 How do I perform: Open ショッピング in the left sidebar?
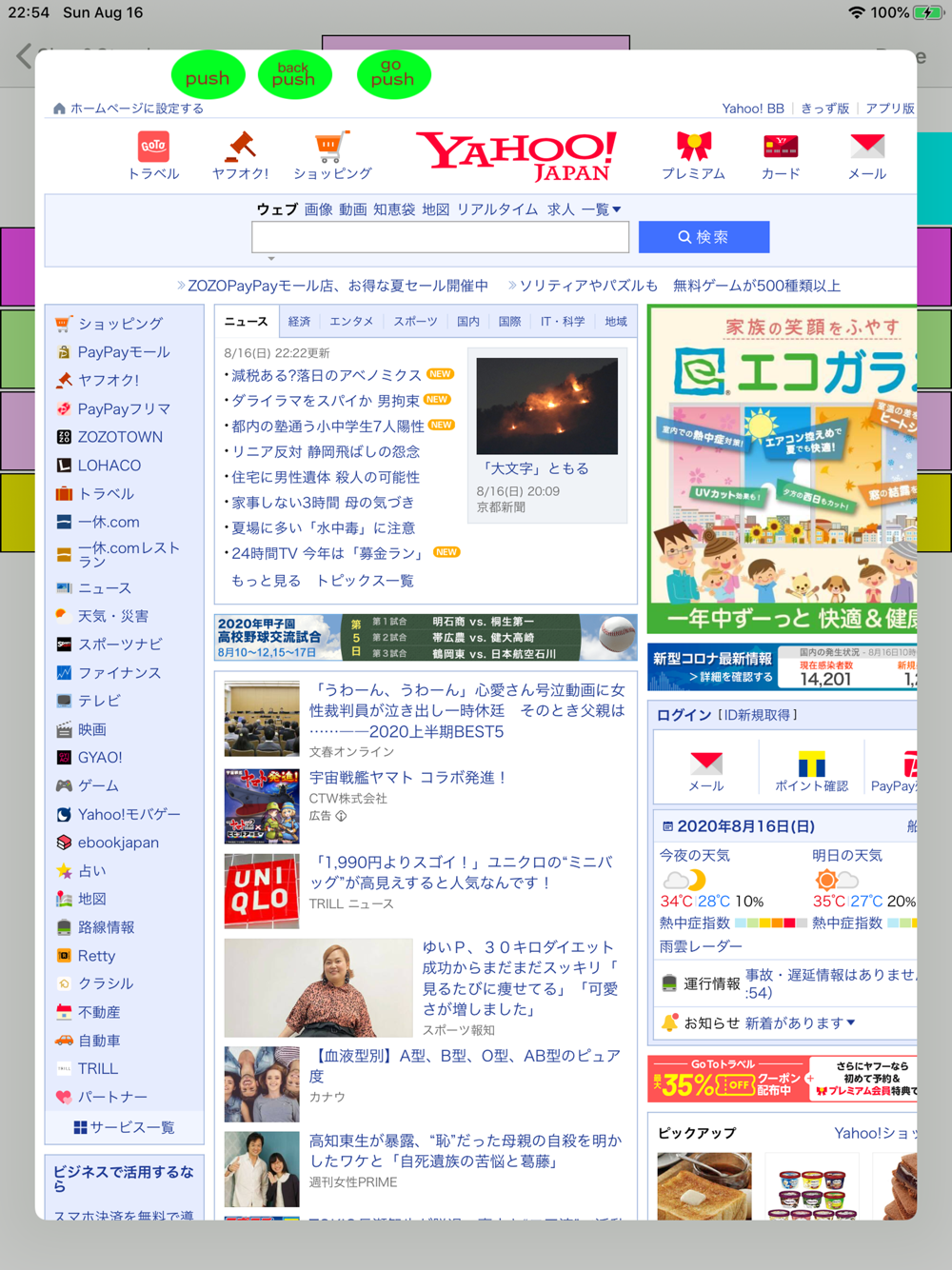[120, 324]
